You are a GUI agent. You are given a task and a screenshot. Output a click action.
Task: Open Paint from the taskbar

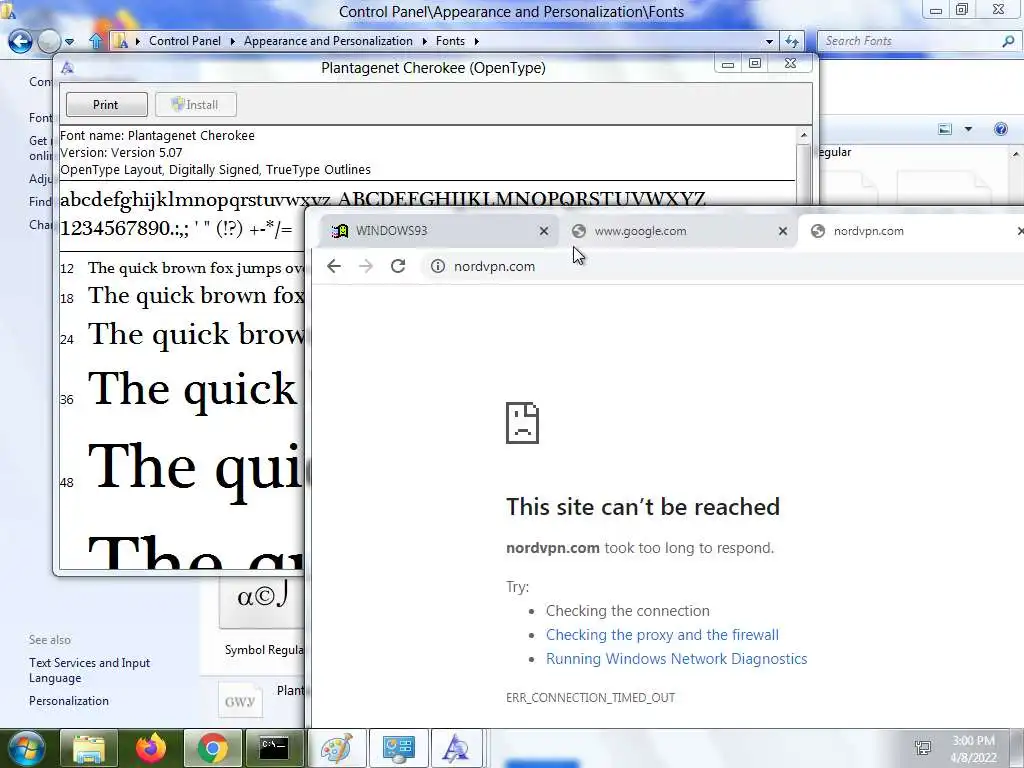tap(336, 748)
